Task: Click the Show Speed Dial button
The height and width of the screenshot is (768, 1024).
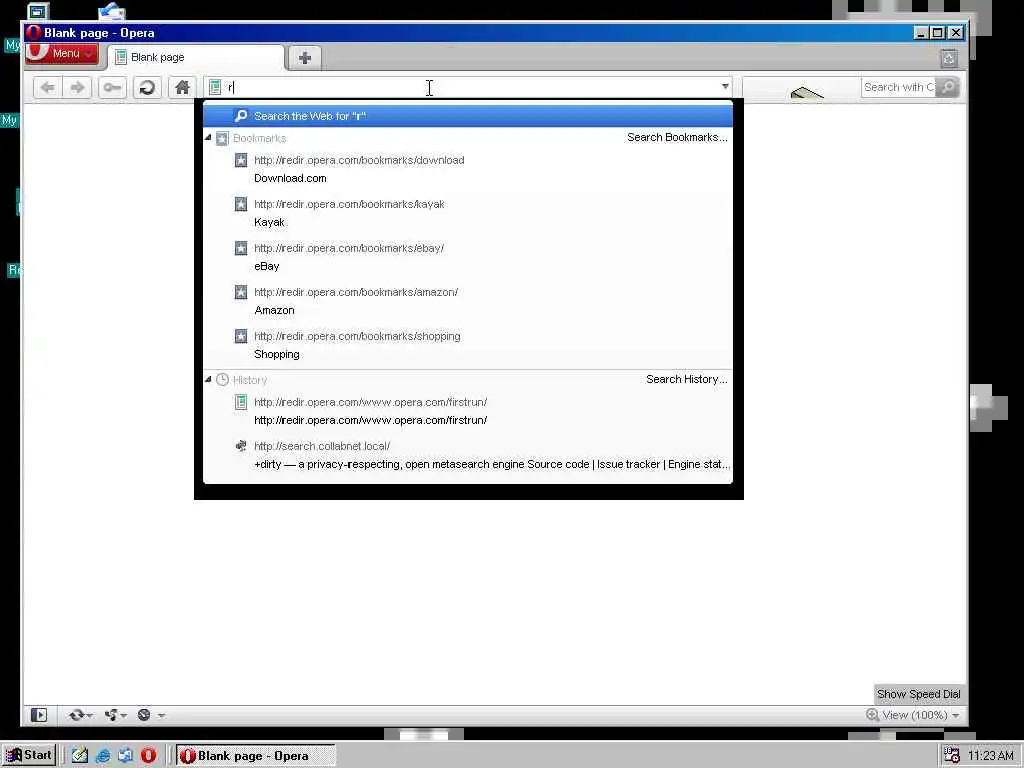Action: click(x=918, y=694)
